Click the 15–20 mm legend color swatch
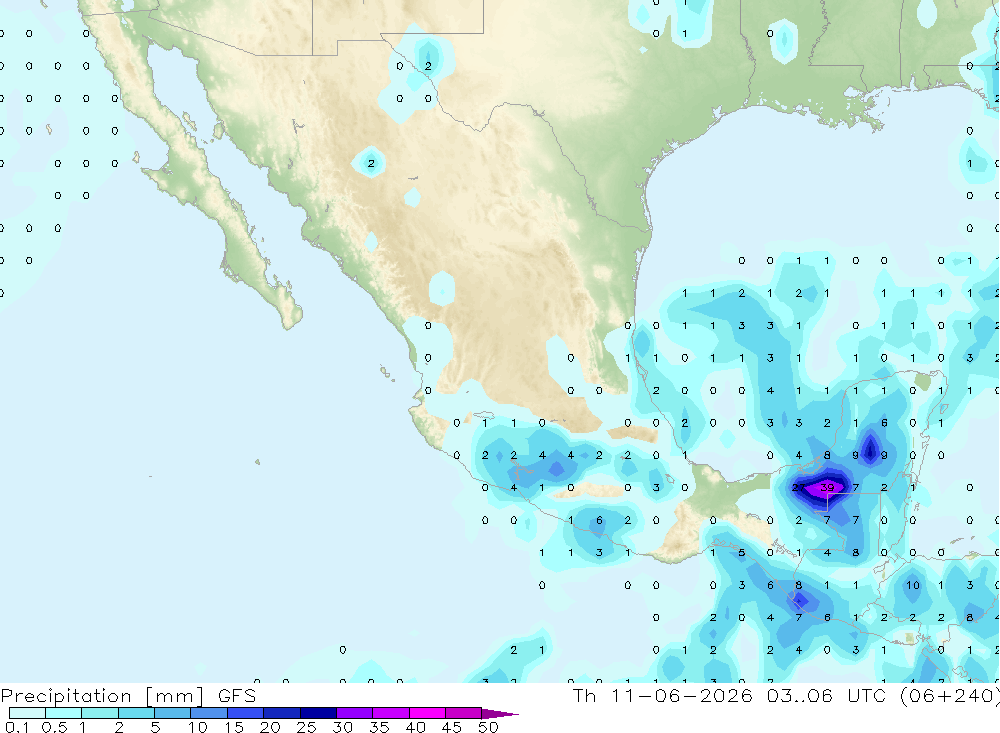Image resolution: width=1000 pixels, height=733 pixels. [x=245, y=713]
